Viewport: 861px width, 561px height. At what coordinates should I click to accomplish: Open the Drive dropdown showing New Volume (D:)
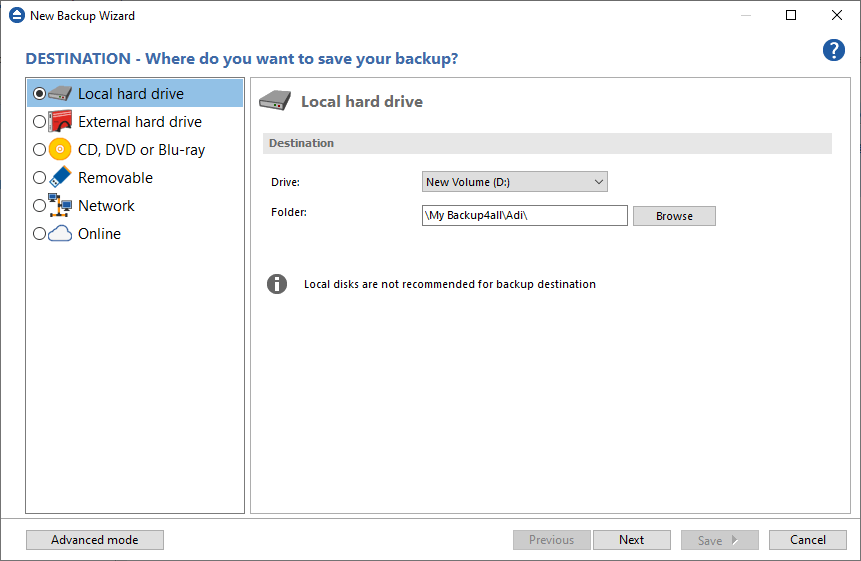[x=514, y=182]
